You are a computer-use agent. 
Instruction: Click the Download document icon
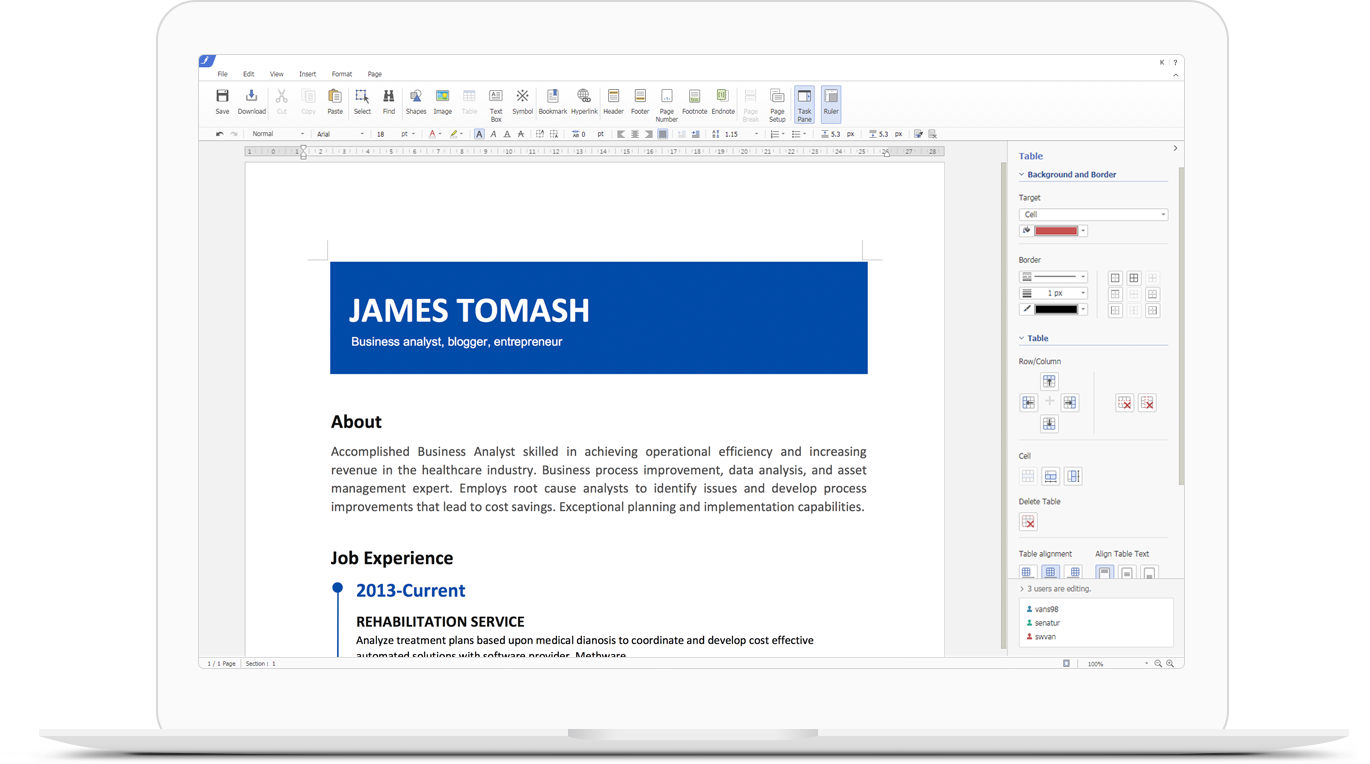click(251, 101)
